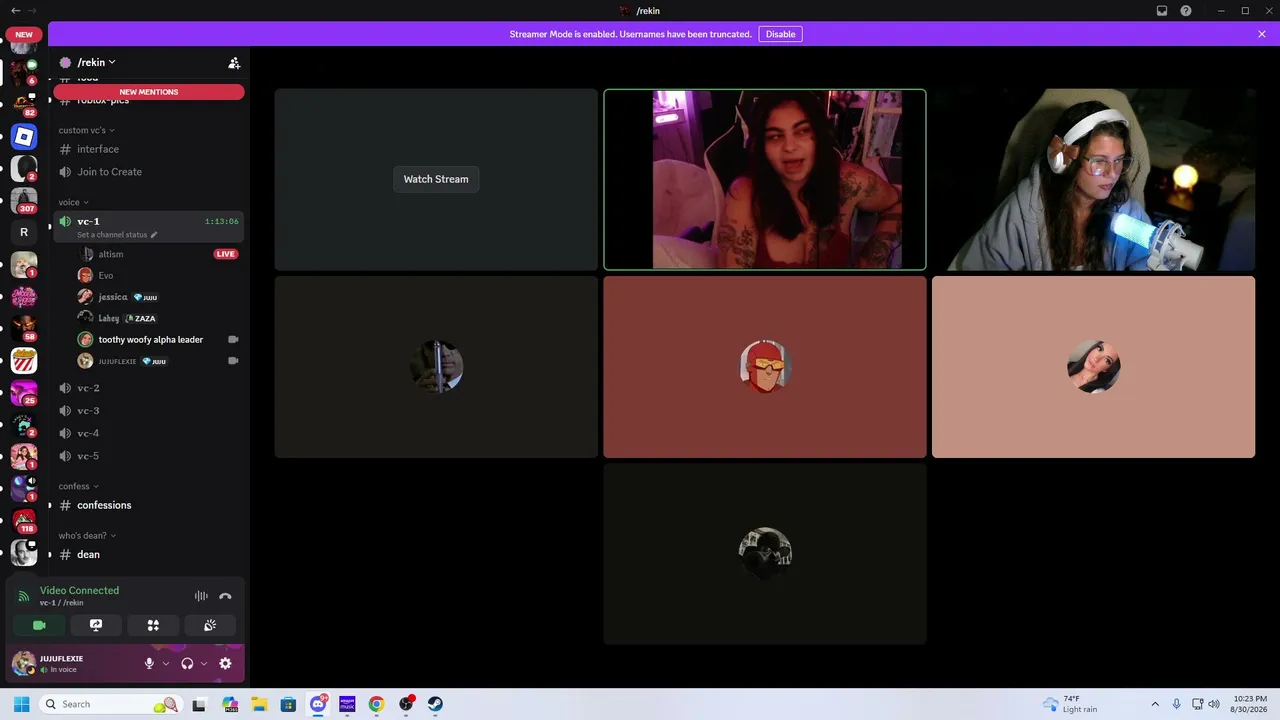Open headphone output options arrow
1280x720 pixels.
(204, 663)
